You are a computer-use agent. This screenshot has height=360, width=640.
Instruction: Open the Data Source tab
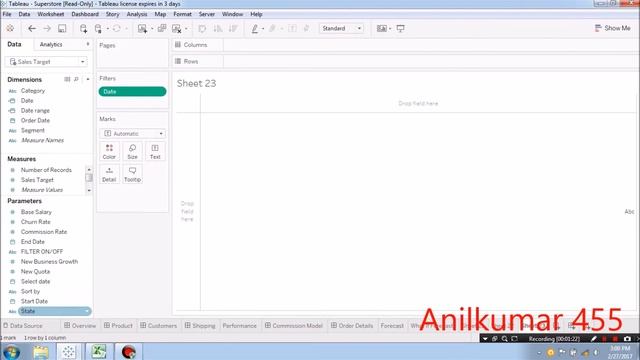23,325
